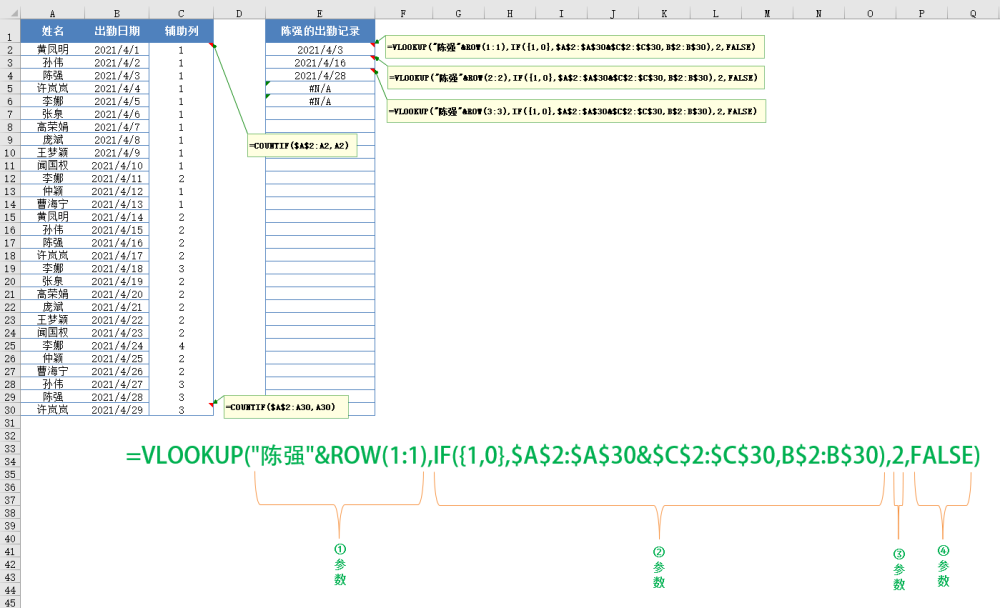1000x608 pixels.
Task: Click the name cell beside 2021/4/1
Action: coord(52,50)
